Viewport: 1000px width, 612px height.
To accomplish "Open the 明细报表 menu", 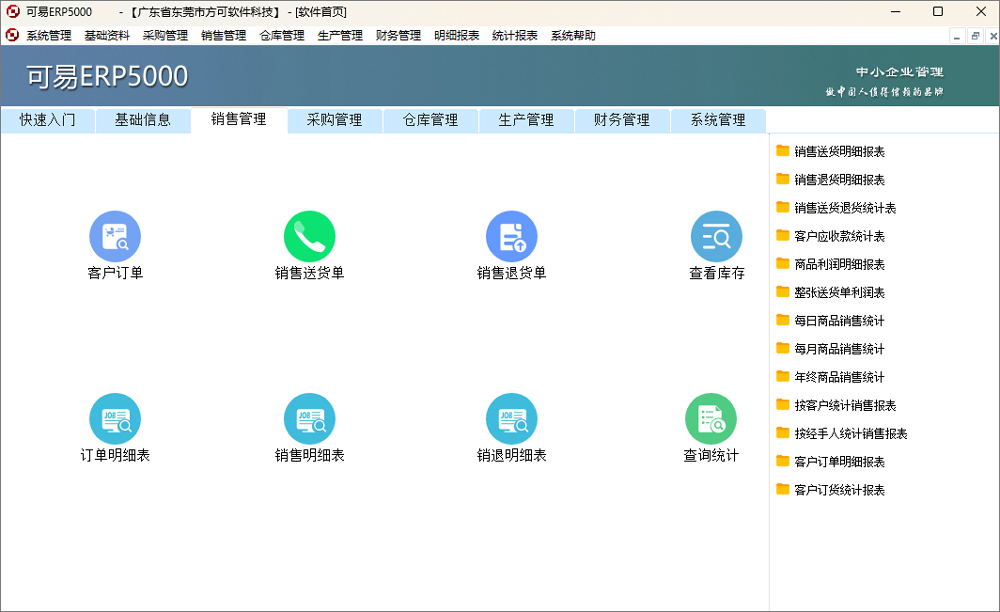I will point(457,36).
